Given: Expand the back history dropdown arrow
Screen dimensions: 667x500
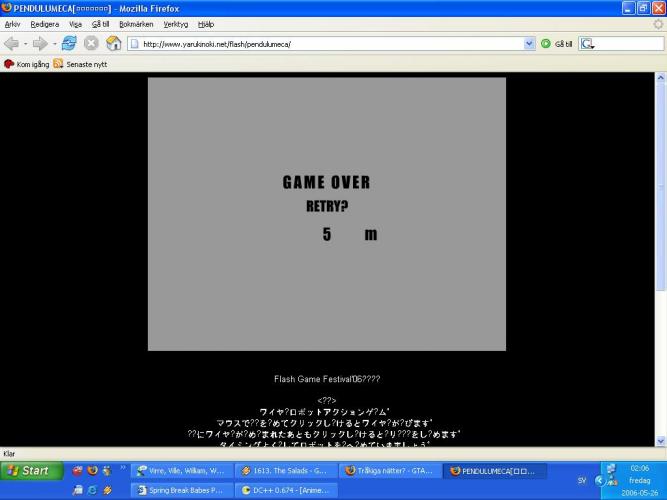Looking at the screenshot, I should click(x=26, y=44).
